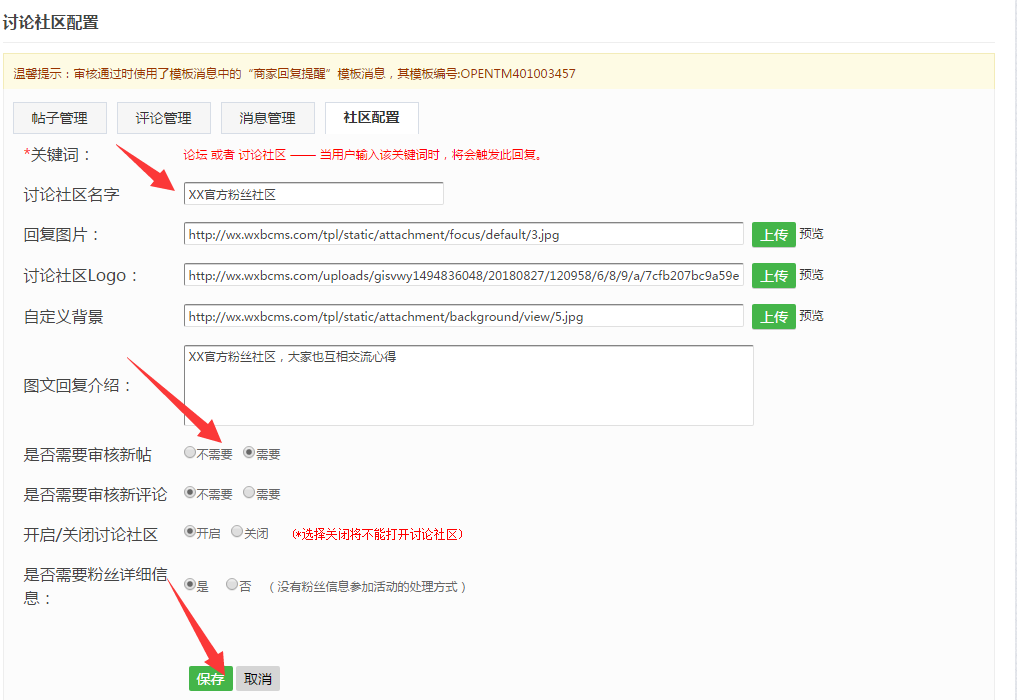The height and width of the screenshot is (700, 1017).
Task: Click 上传 button for 讨论社区Logo
Action: 773,274
